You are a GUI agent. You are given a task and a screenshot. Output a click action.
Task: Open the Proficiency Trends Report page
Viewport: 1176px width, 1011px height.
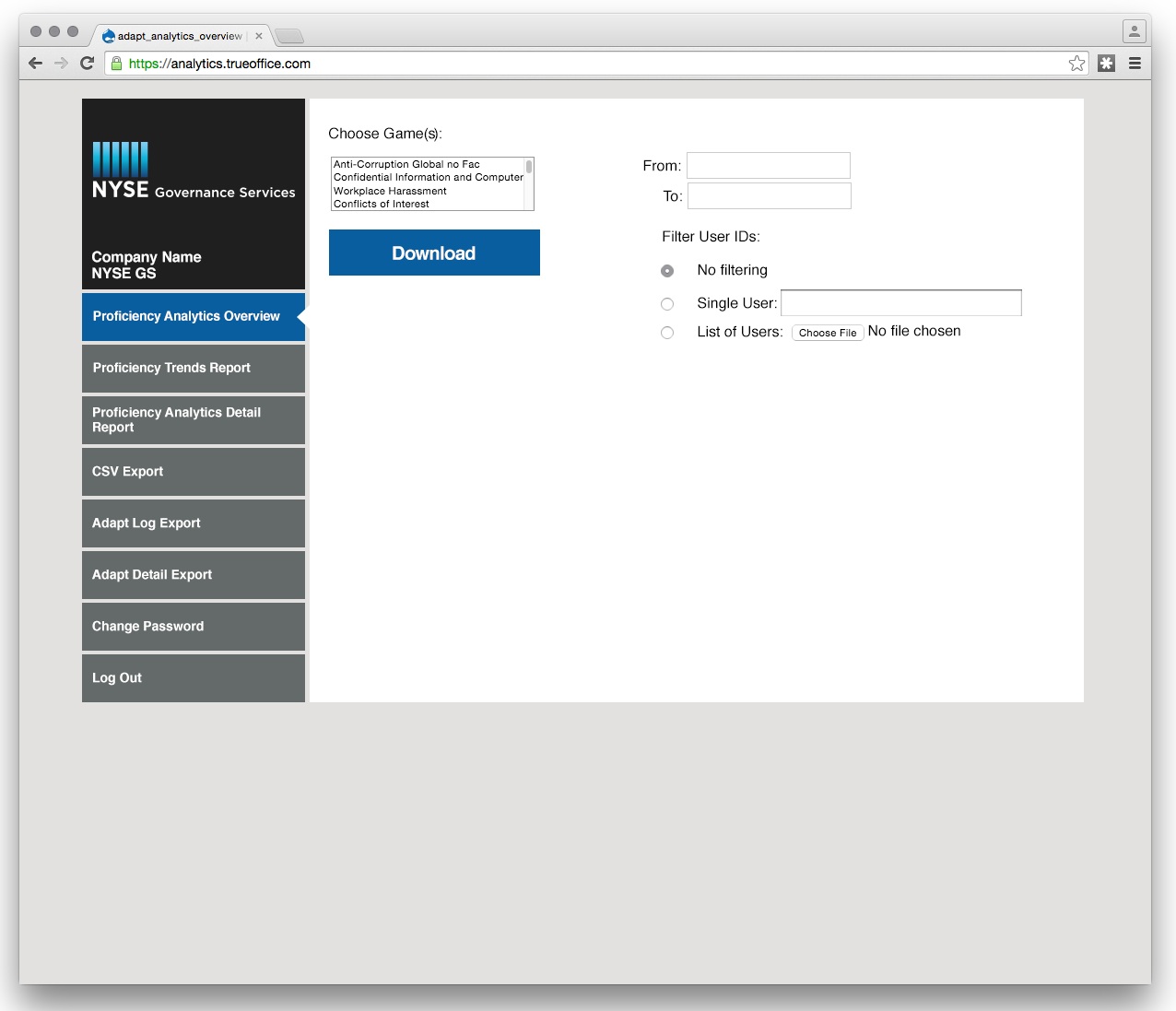(x=194, y=368)
